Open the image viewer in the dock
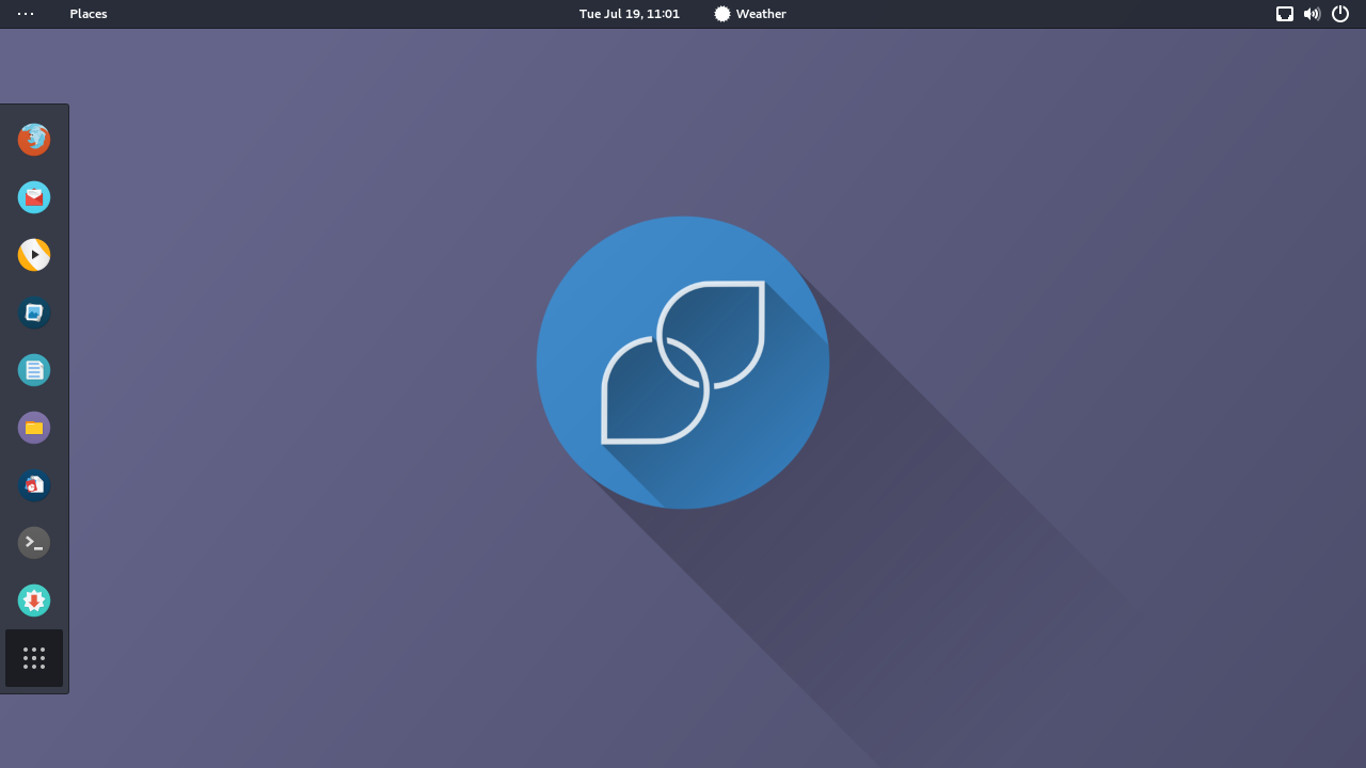 click(34, 313)
